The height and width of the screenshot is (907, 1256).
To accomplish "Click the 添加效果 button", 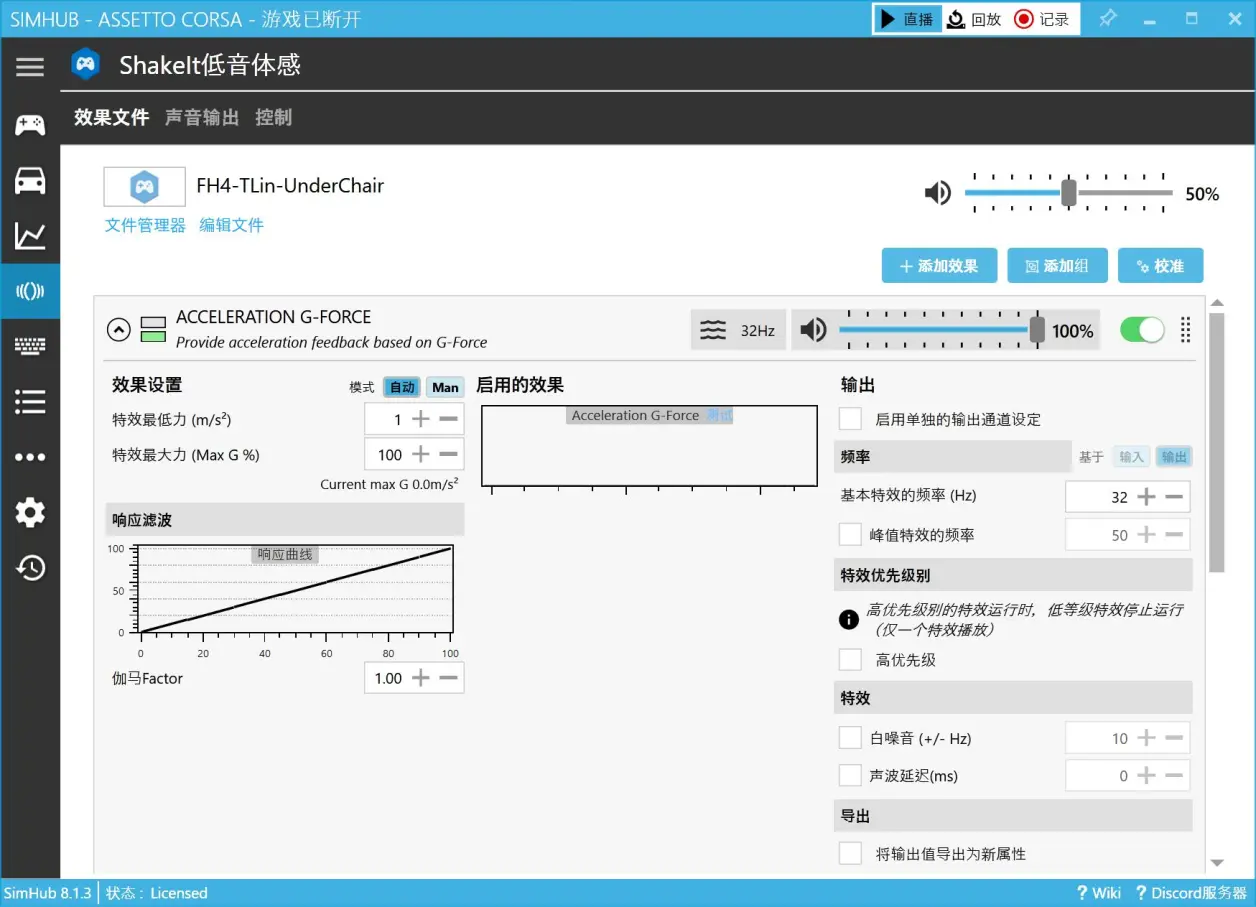I will click(938, 266).
